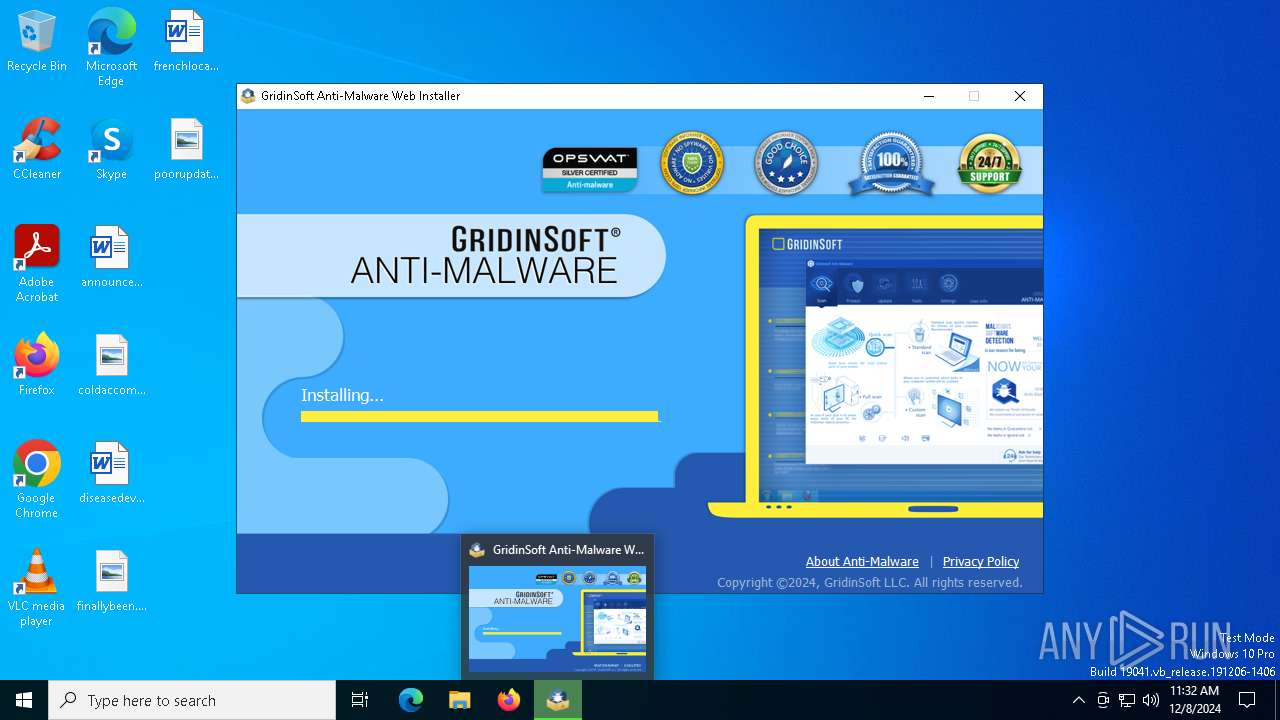
Task: Click the Installing... status text
Action: (342, 395)
